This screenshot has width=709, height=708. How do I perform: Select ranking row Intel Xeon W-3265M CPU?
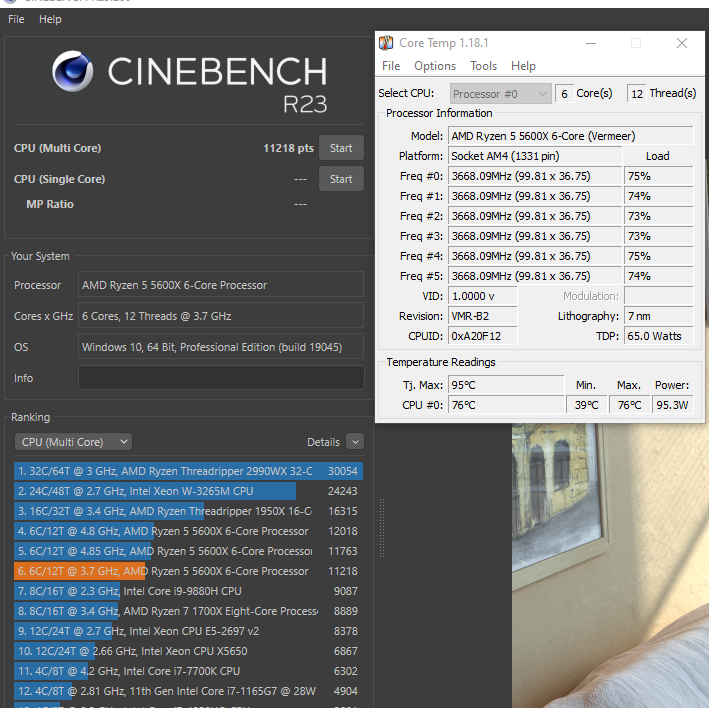pyautogui.click(x=188, y=491)
